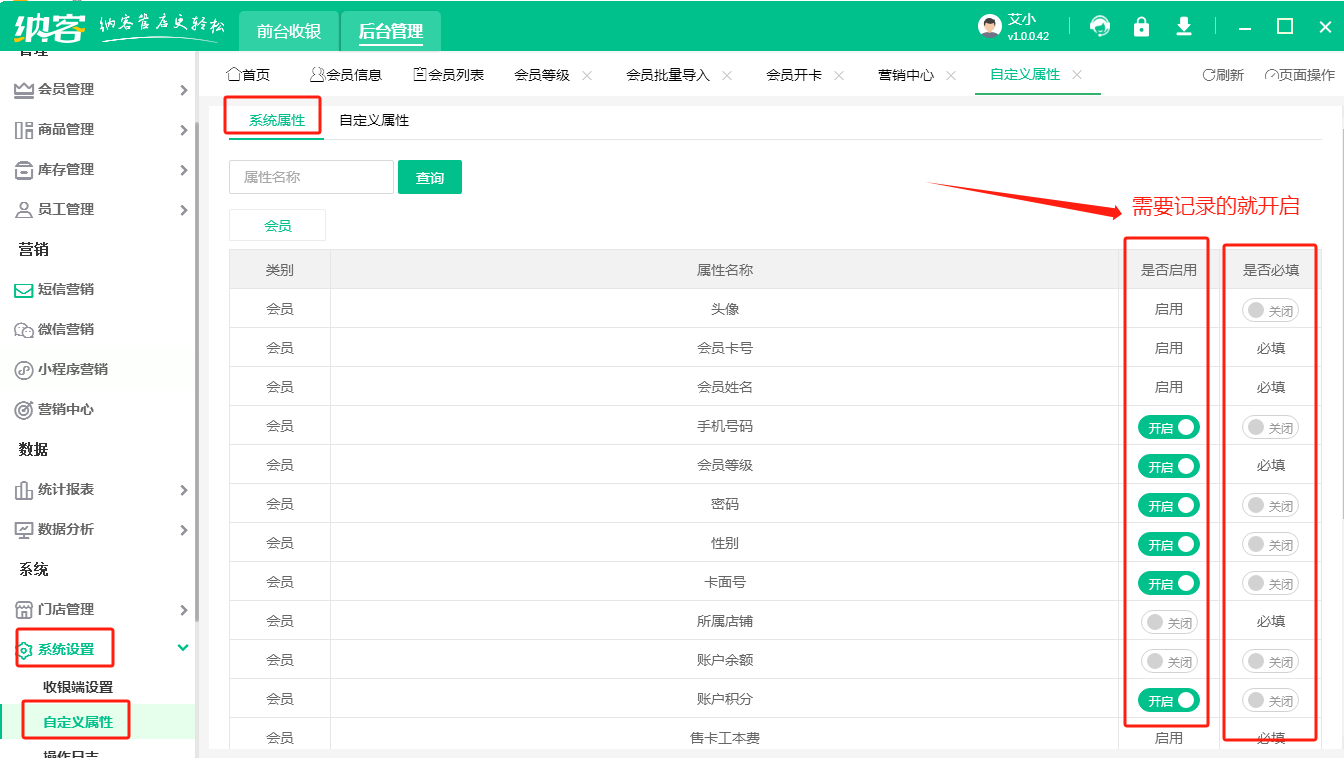This screenshot has height=758, width=1344.
Task: Click the download icon in title bar
Action: pyautogui.click(x=1184, y=27)
